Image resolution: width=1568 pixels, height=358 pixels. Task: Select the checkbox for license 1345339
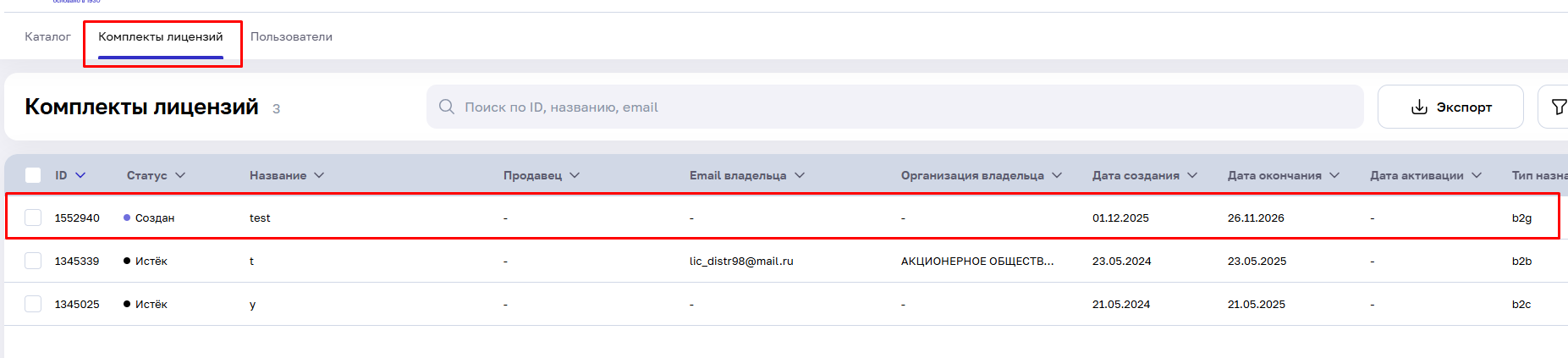click(33, 261)
